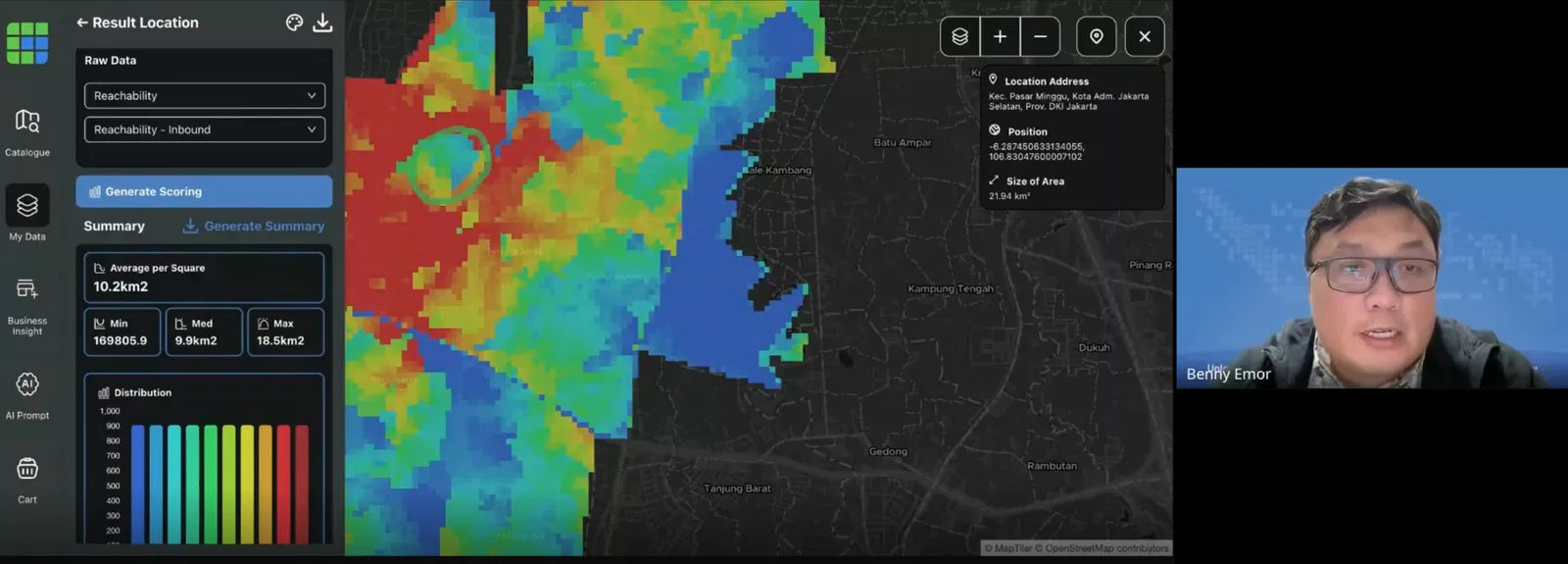Click the Raw Data section heading
Screen dimensions: 1568x564
pos(110,60)
